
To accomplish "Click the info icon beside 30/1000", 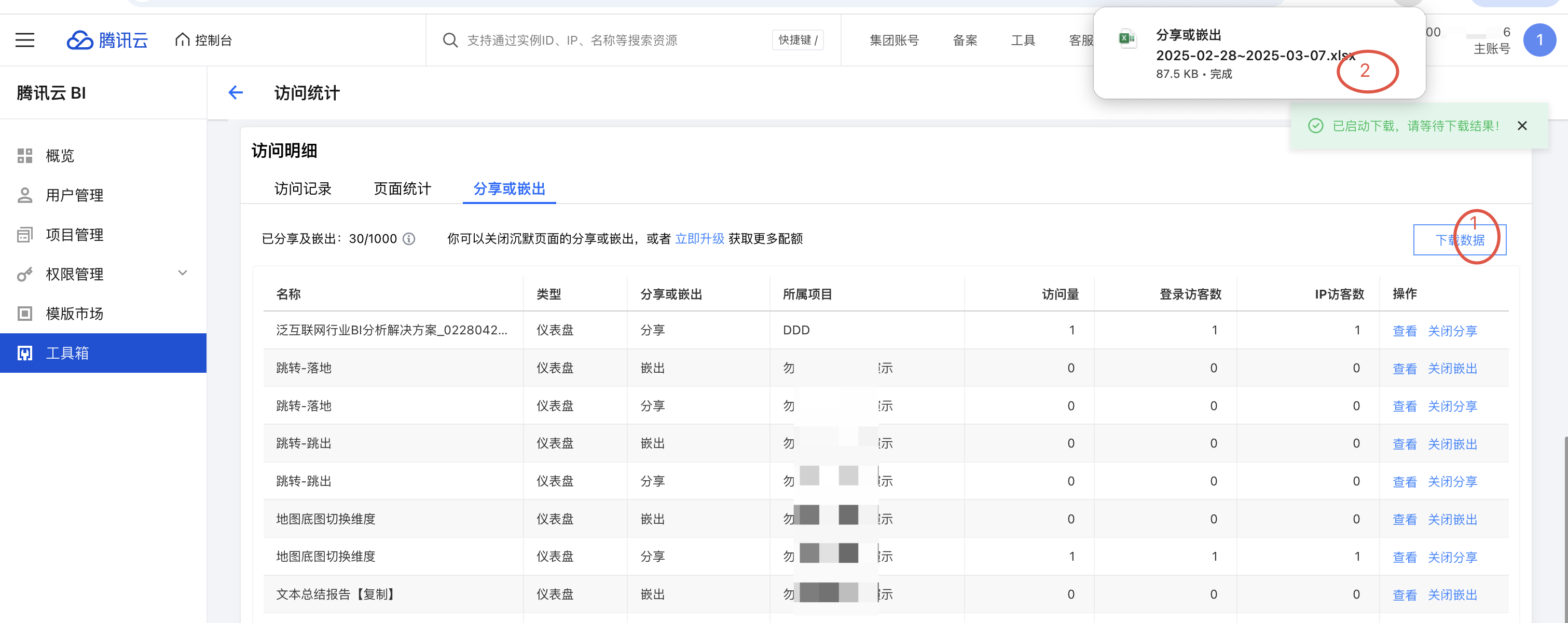I will 410,239.
